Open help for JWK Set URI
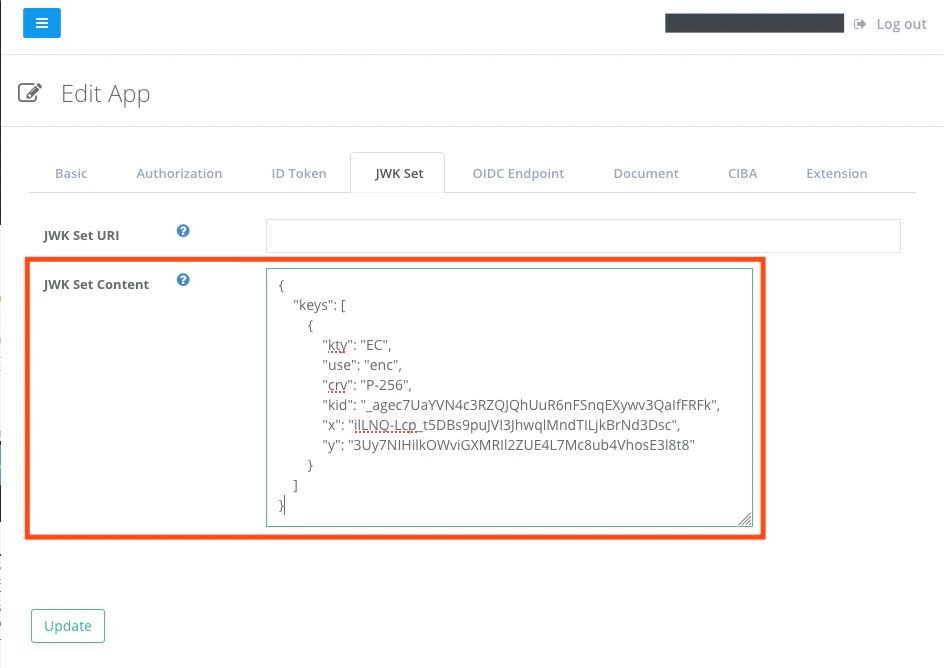 (x=183, y=230)
